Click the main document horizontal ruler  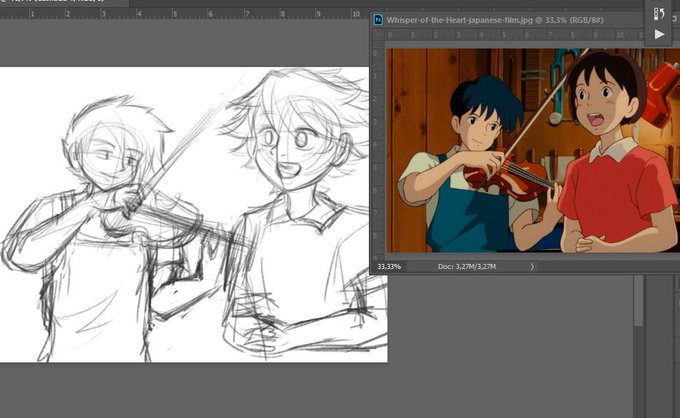[x=184, y=14]
